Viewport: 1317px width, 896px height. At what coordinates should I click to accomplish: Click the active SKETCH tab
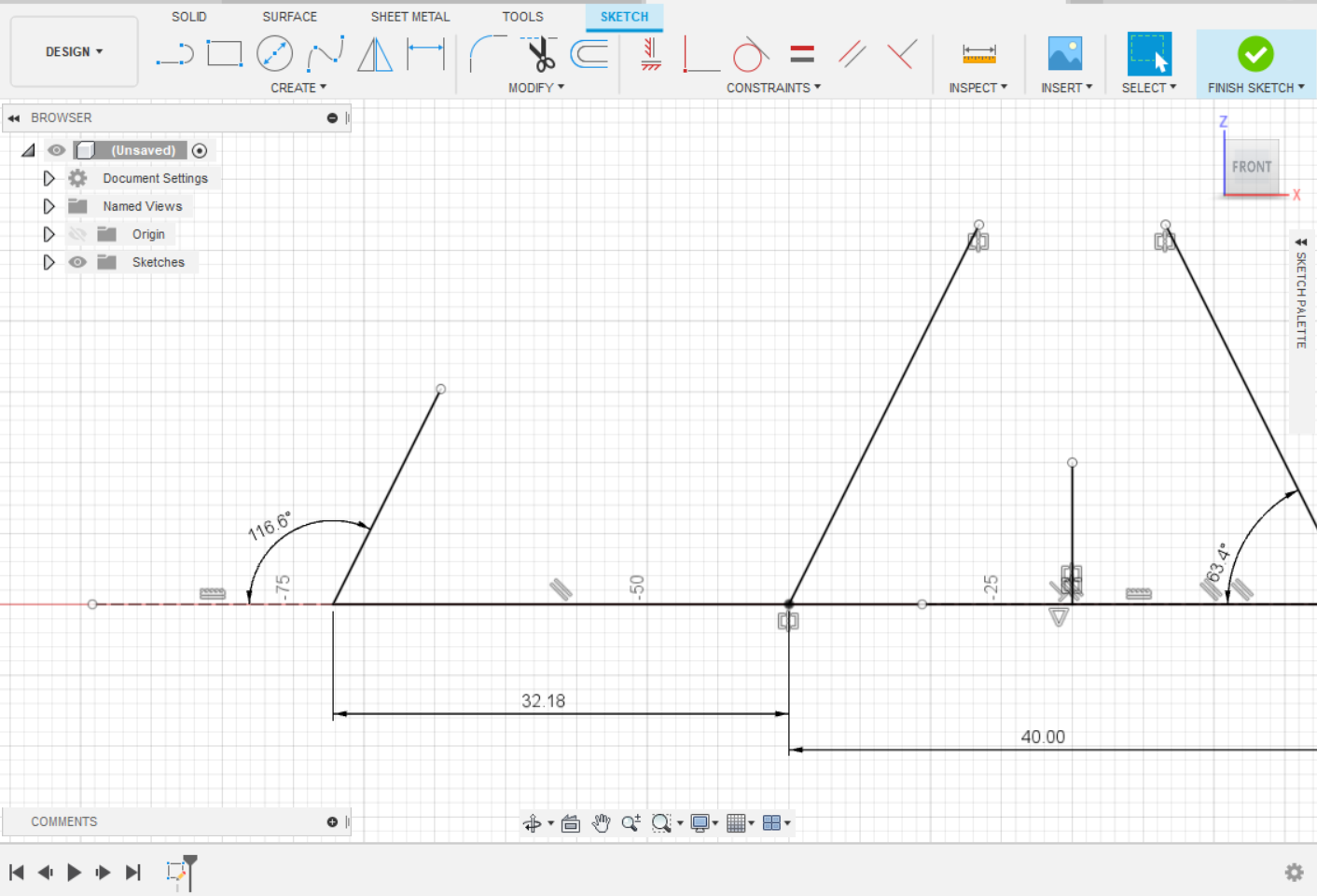pyautogui.click(x=624, y=17)
